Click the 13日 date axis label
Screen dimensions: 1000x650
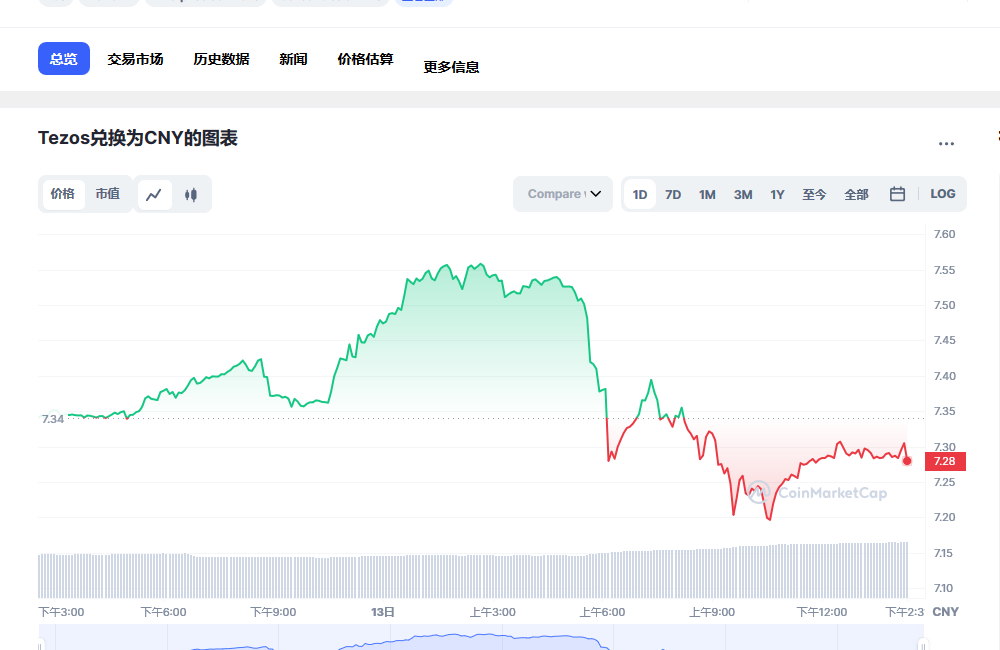[x=383, y=612]
